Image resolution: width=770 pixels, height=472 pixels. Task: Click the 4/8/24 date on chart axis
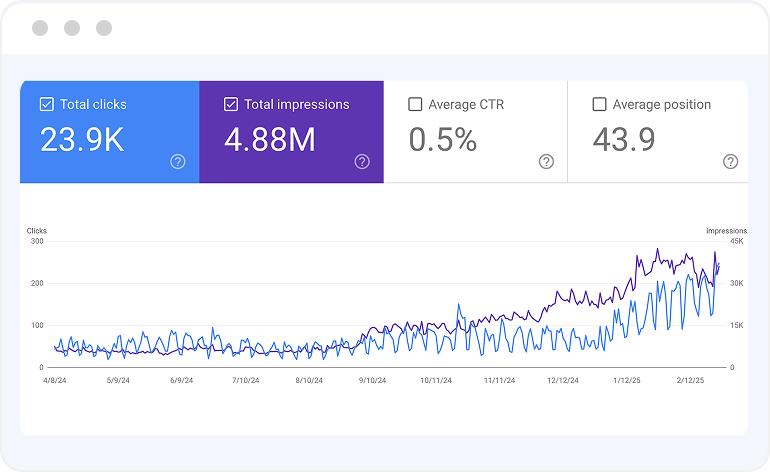coord(54,380)
